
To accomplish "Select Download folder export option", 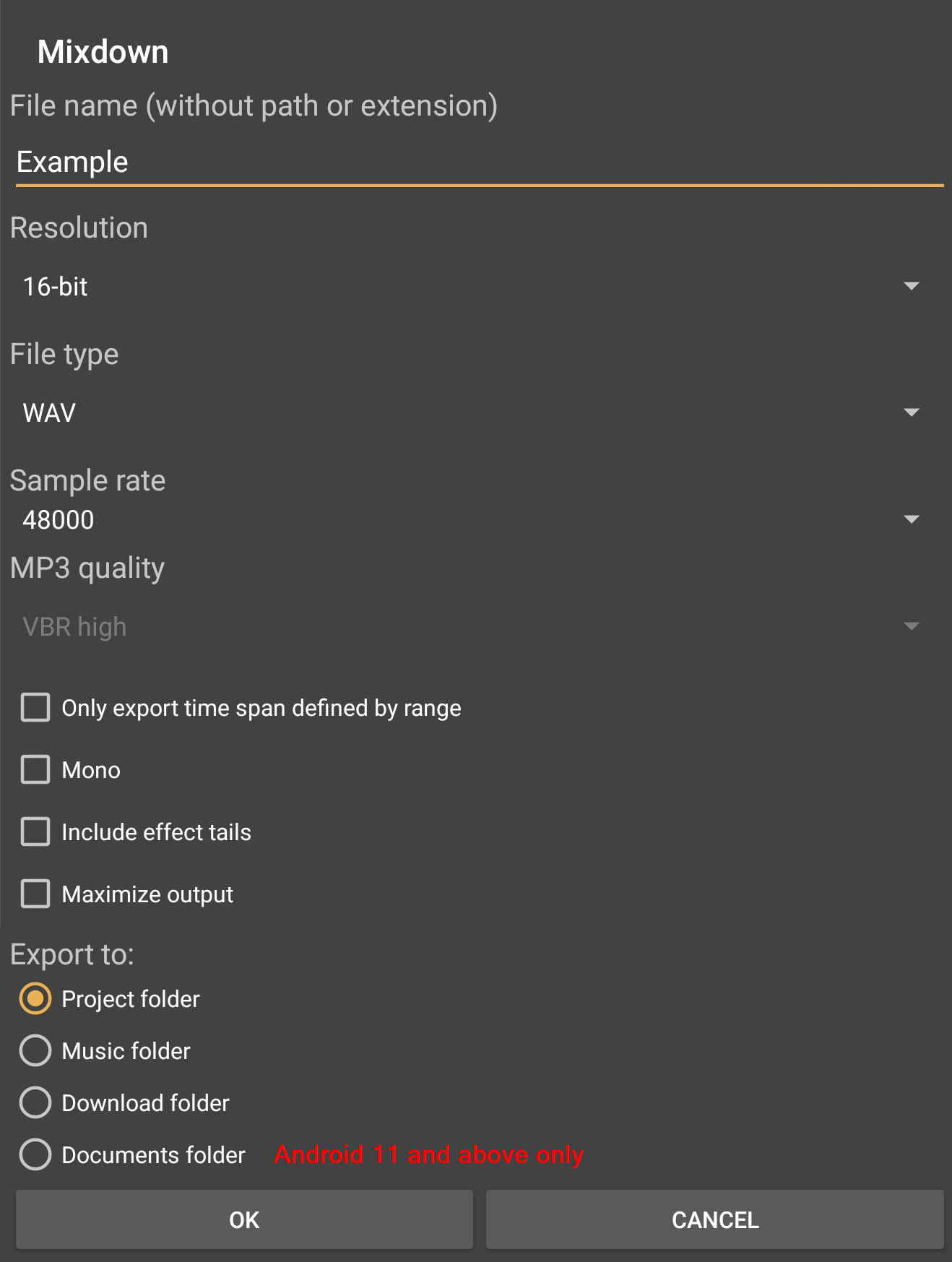I will click(x=35, y=1103).
